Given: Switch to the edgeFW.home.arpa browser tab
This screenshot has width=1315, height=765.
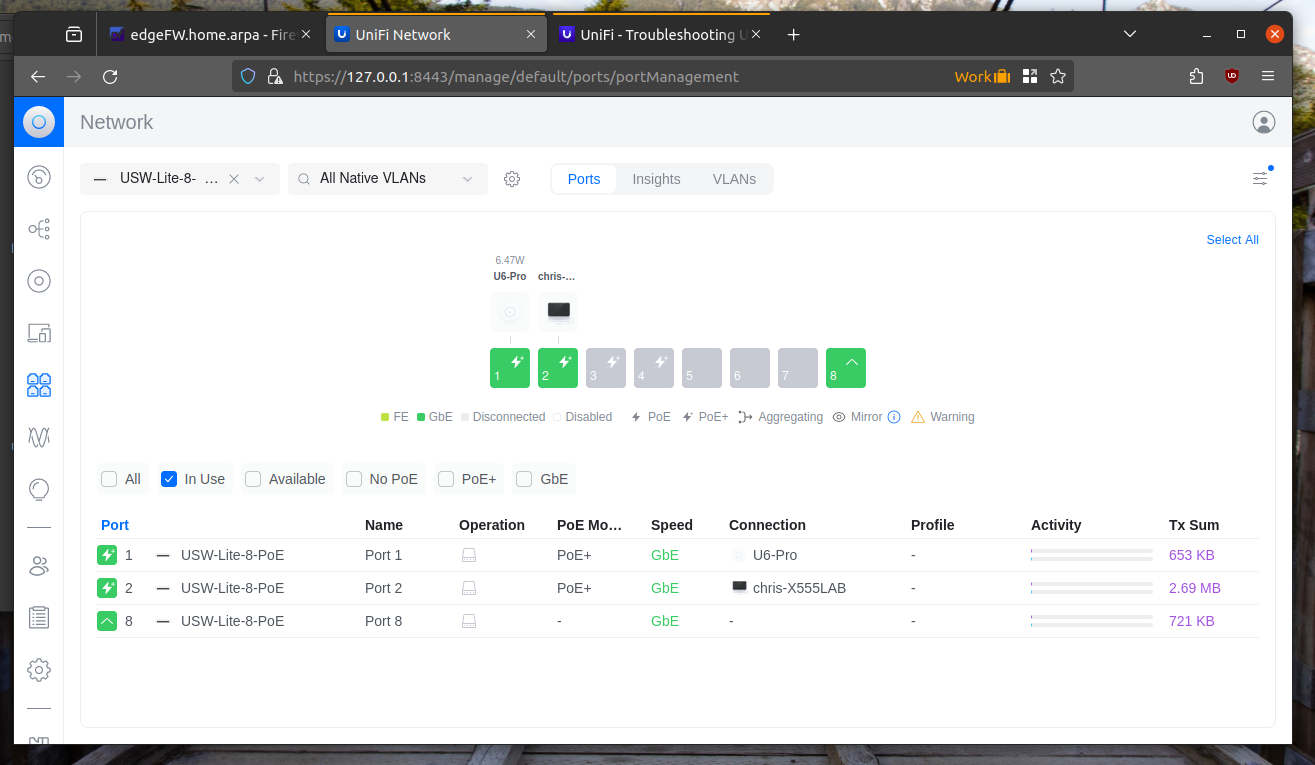Looking at the screenshot, I should pos(210,34).
